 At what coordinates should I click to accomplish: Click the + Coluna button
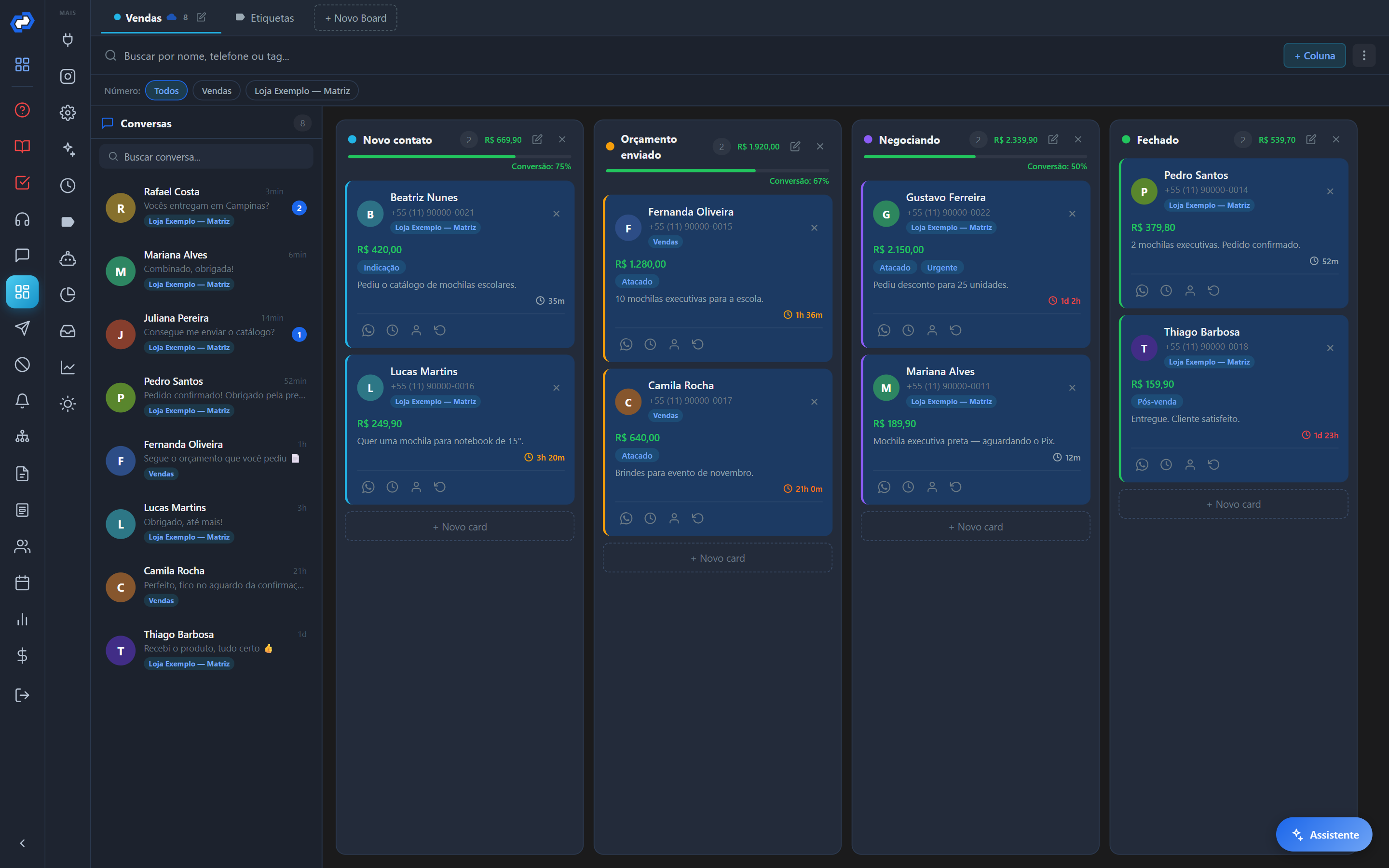(1314, 55)
